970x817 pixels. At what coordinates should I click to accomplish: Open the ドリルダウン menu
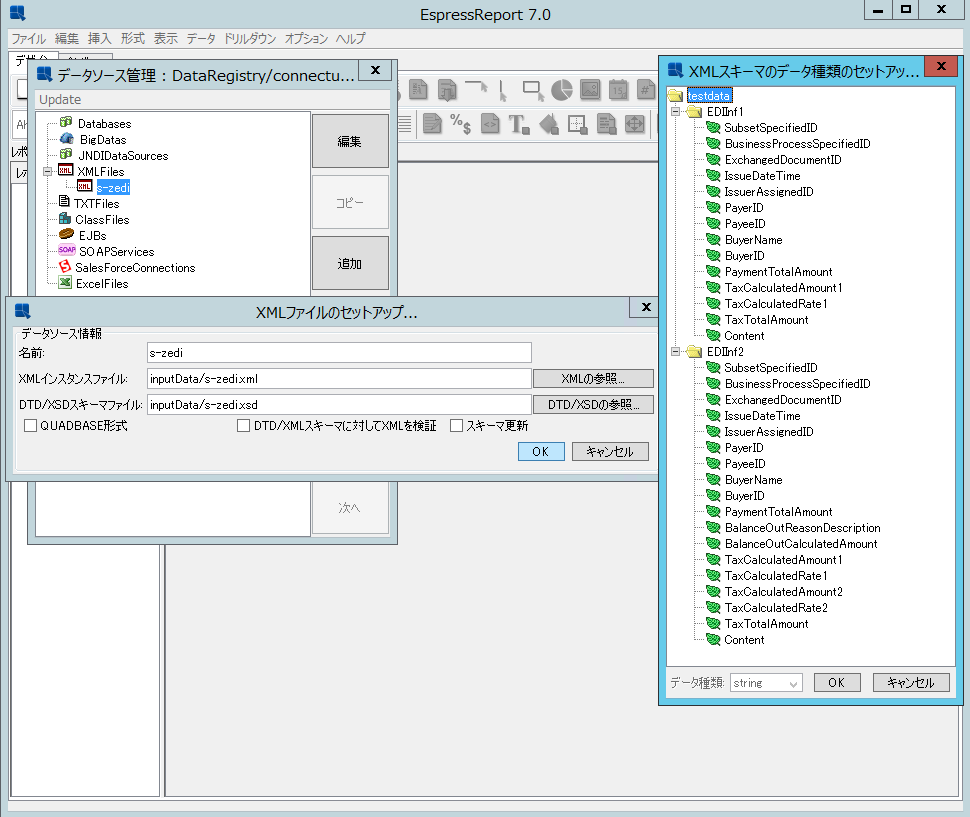250,38
